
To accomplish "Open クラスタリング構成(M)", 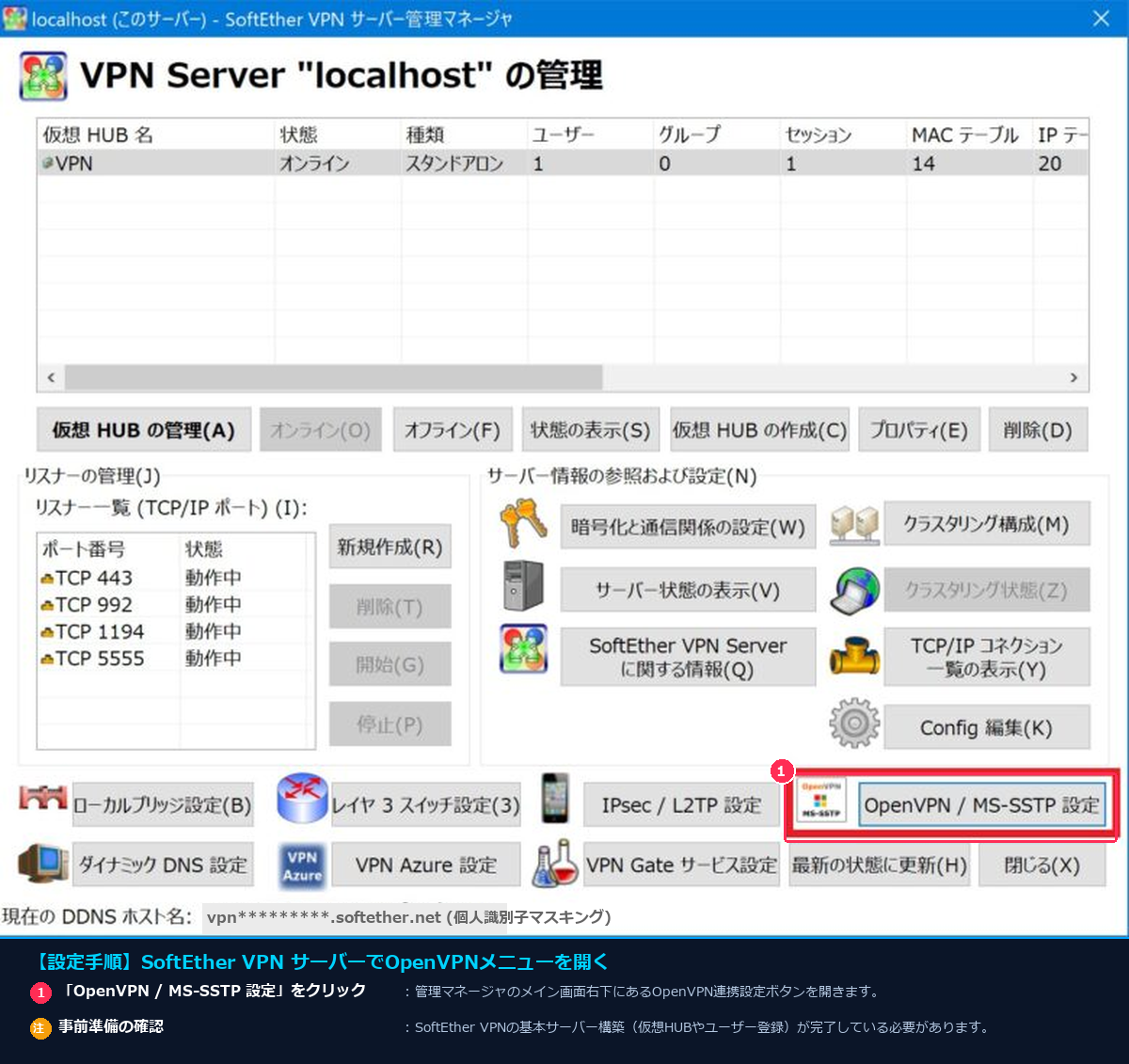I will pyautogui.click(x=987, y=523).
